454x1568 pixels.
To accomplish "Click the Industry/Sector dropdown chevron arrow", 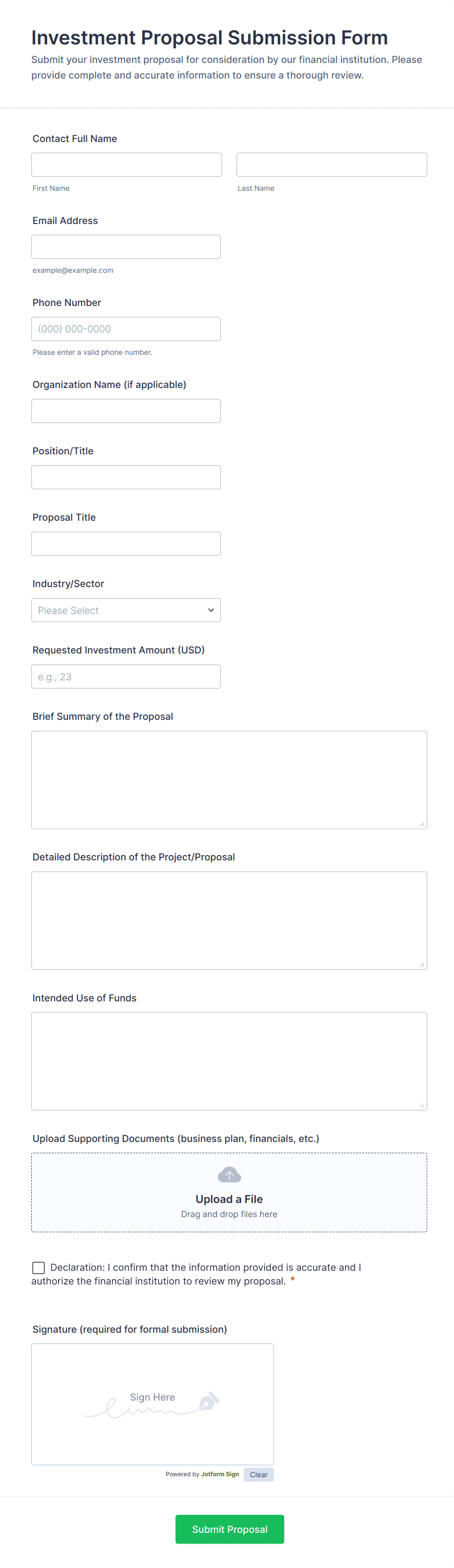I will pyautogui.click(x=210, y=610).
